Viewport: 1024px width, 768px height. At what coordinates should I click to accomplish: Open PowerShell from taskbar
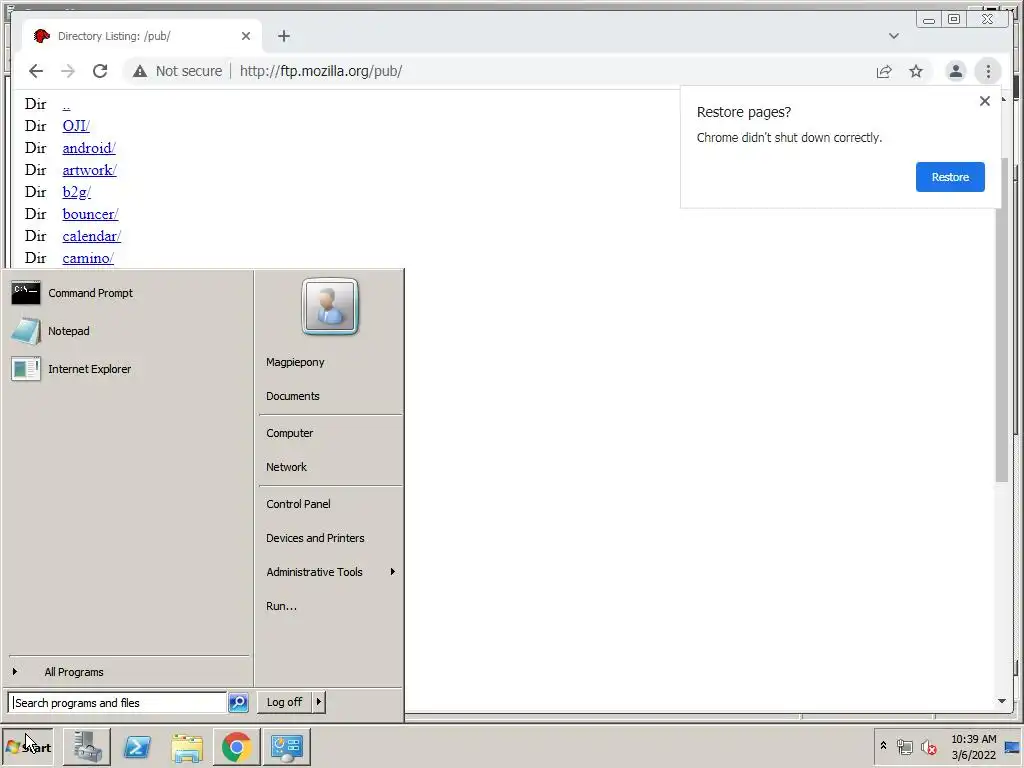pyautogui.click(x=137, y=747)
